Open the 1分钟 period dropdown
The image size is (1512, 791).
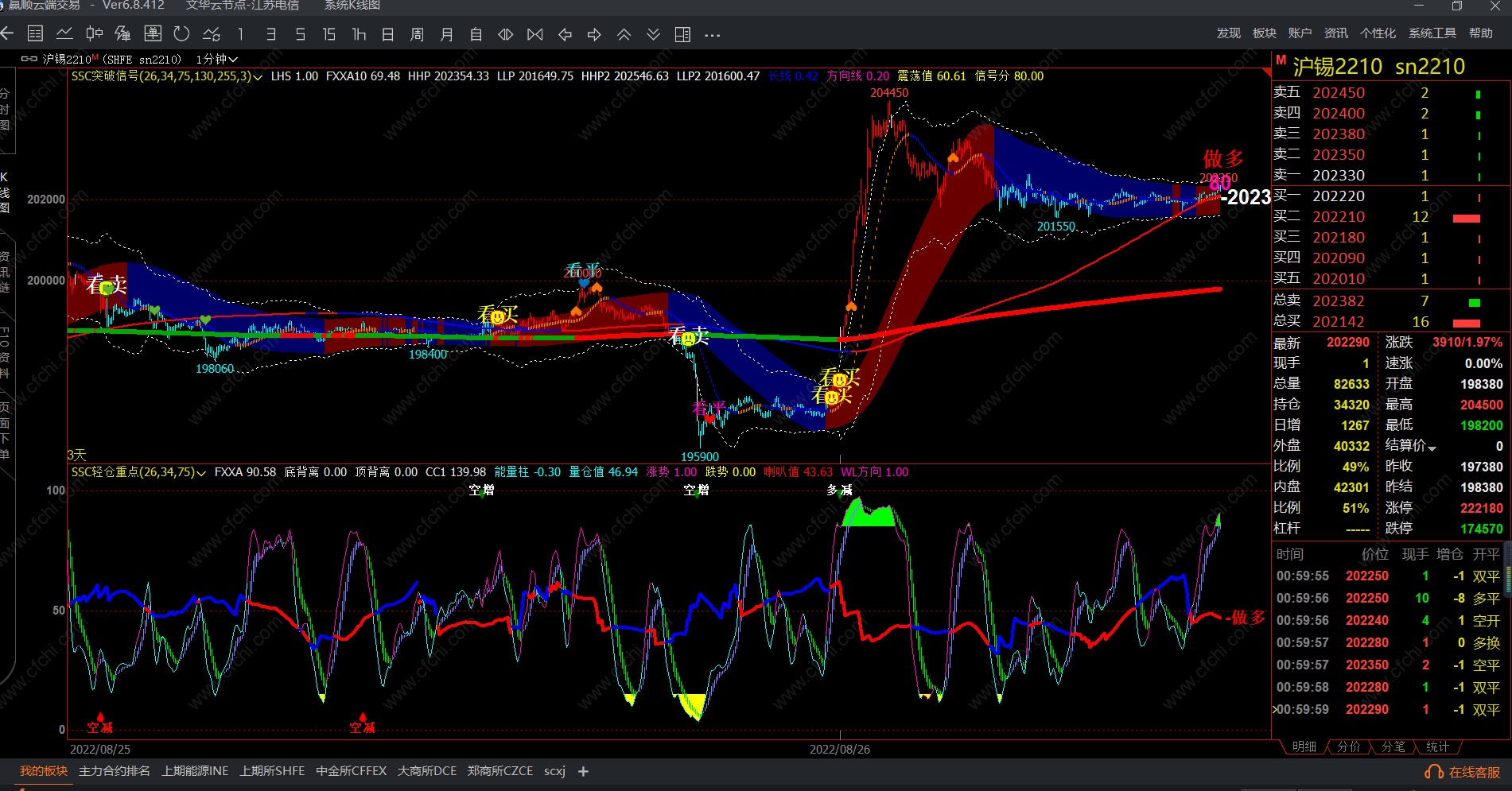click(x=216, y=59)
